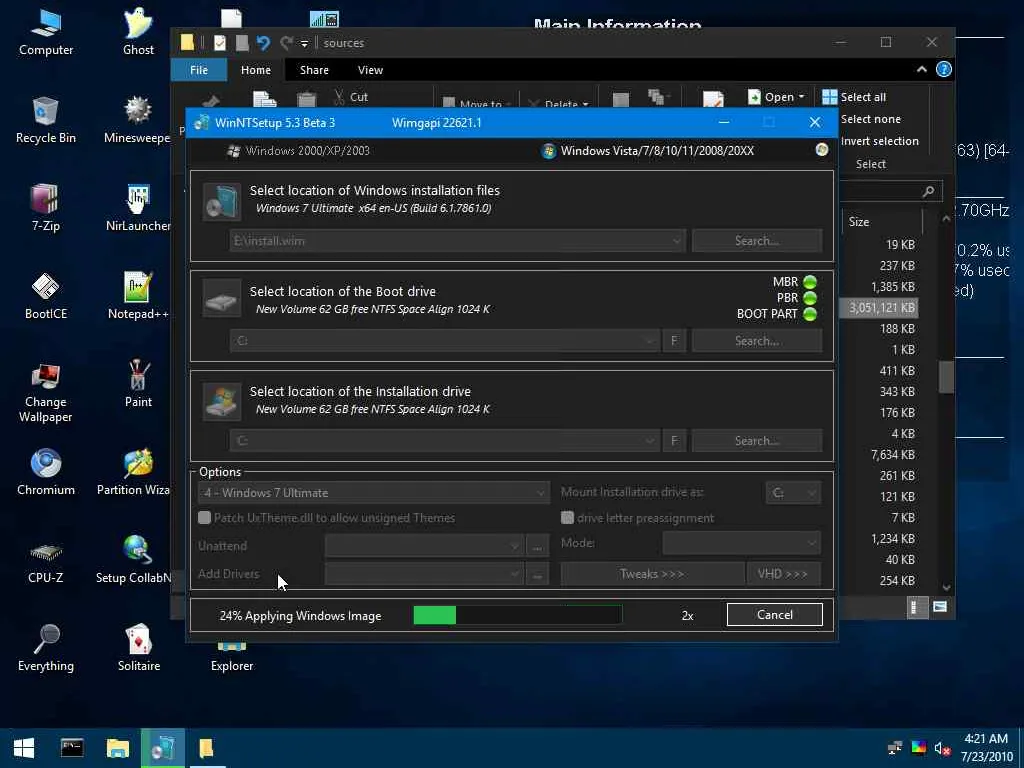Viewport: 1024px width, 768px height.
Task: Open the Windows 7 Ultimate edition dropdown
Action: (374, 493)
